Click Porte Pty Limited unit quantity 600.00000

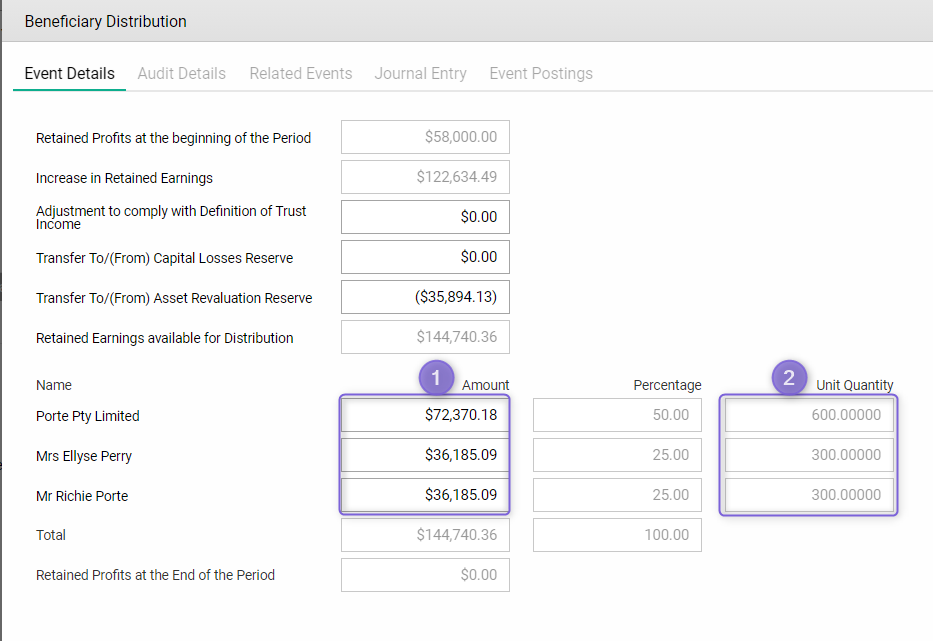(x=809, y=415)
